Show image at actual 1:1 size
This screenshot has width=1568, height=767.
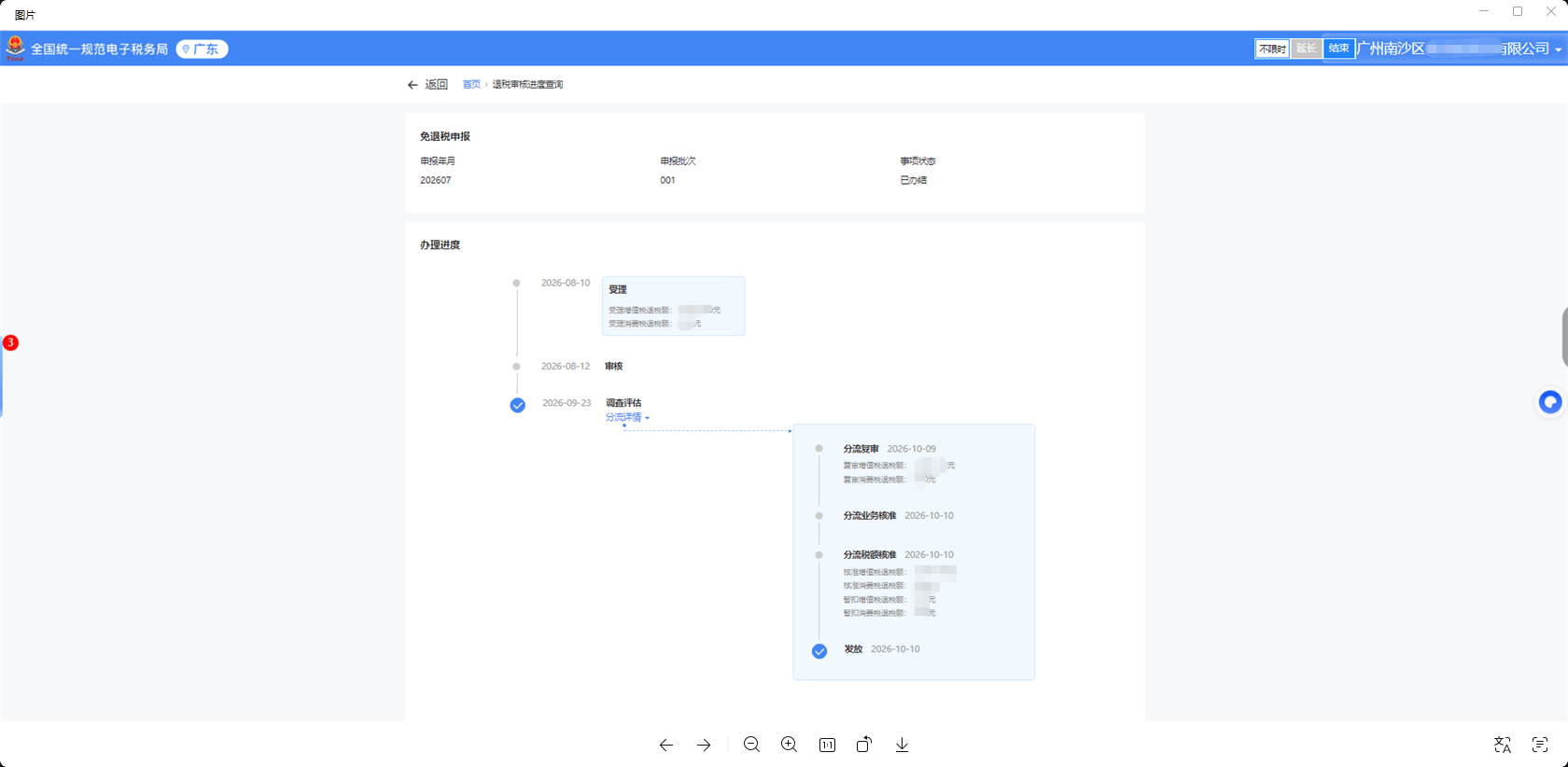click(827, 745)
